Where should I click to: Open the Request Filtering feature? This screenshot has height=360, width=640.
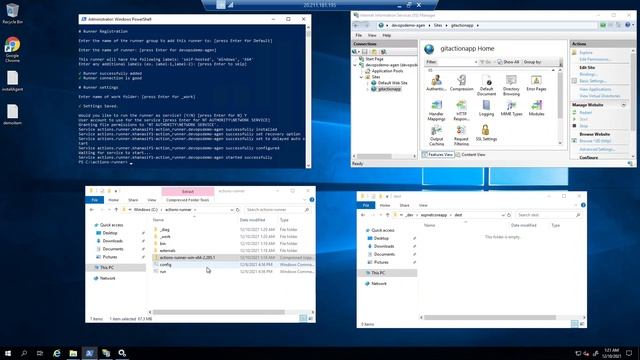coord(461,136)
